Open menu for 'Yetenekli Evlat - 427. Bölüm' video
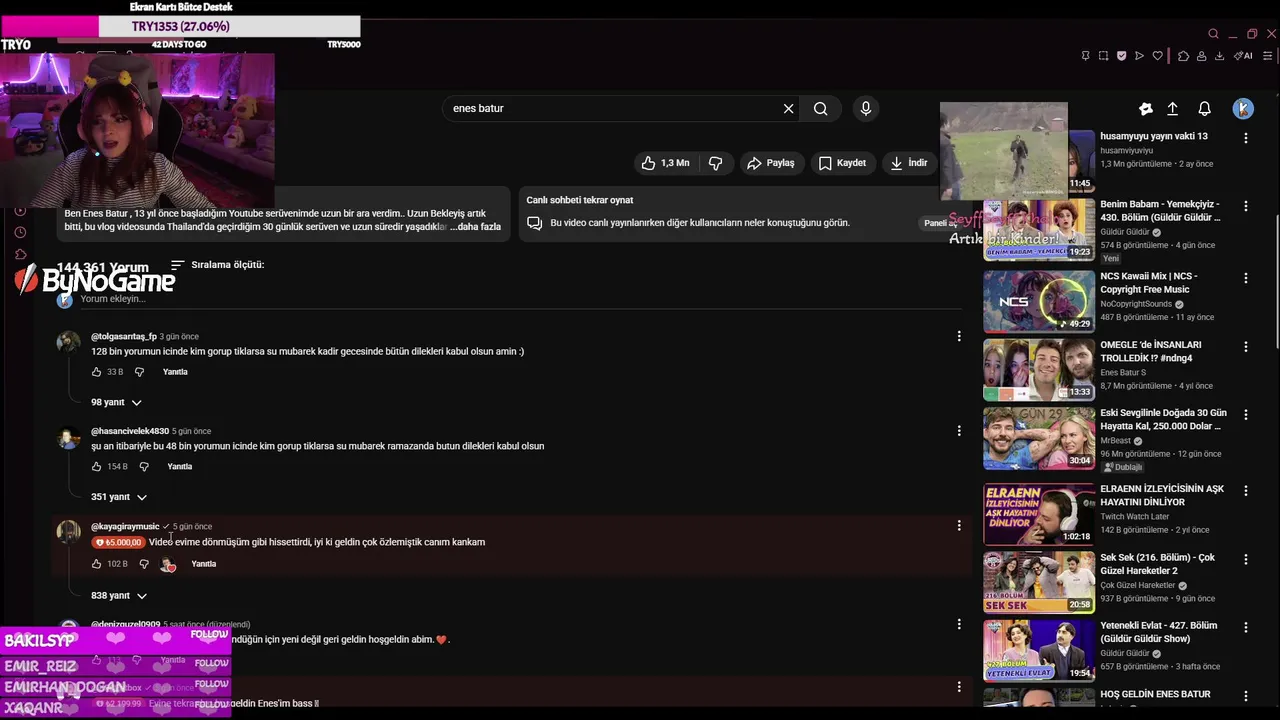Viewport: 1280px width, 720px height. [x=1246, y=627]
